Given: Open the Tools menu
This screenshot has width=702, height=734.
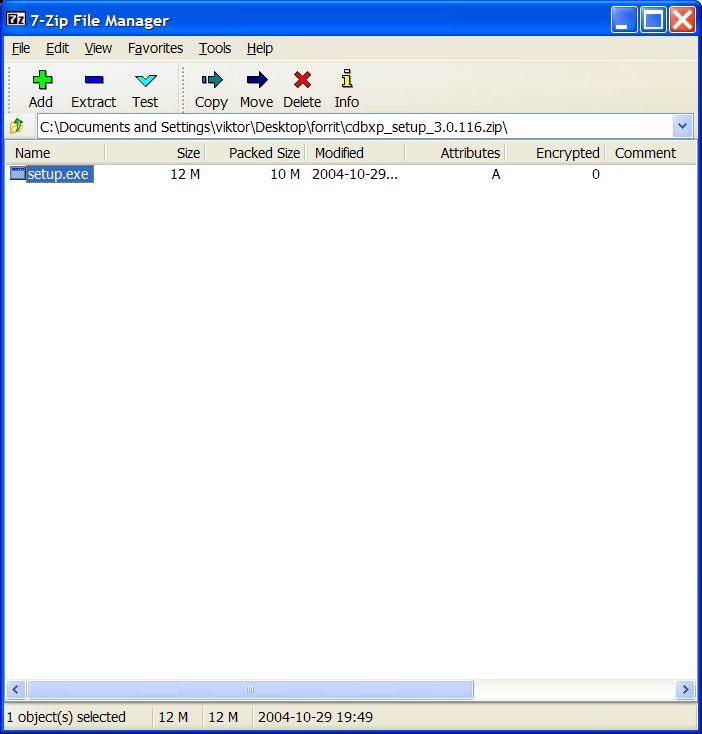Looking at the screenshot, I should click(x=214, y=48).
